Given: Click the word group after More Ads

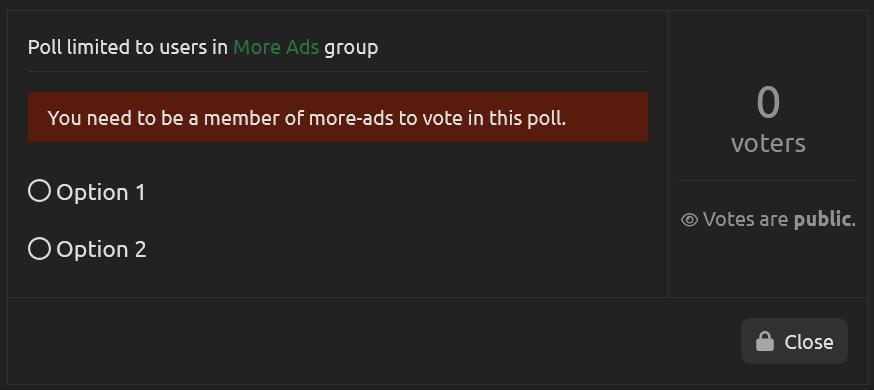Looking at the screenshot, I should [351, 48].
